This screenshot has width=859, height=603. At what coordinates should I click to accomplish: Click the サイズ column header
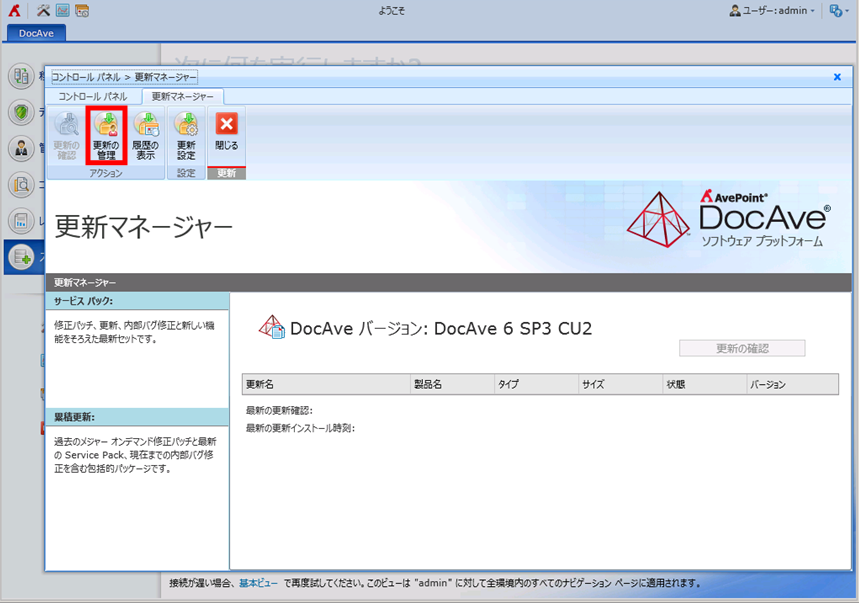point(621,384)
